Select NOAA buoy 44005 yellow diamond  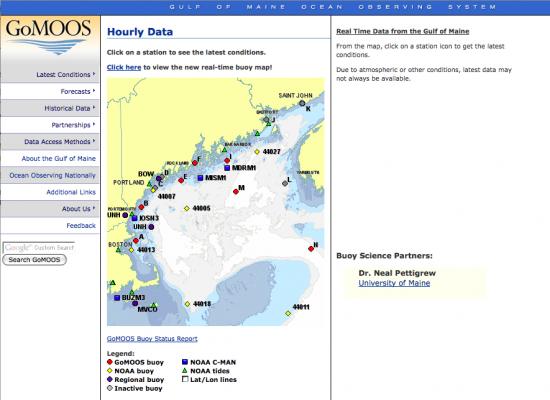point(187,208)
